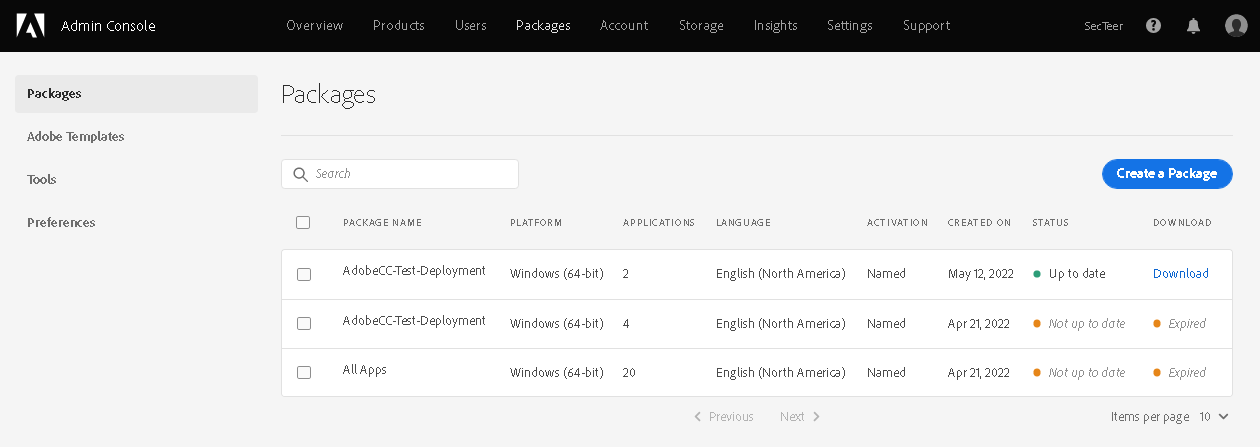Open the Support tab
The height and width of the screenshot is (447, 1260).
click(926, 26)
